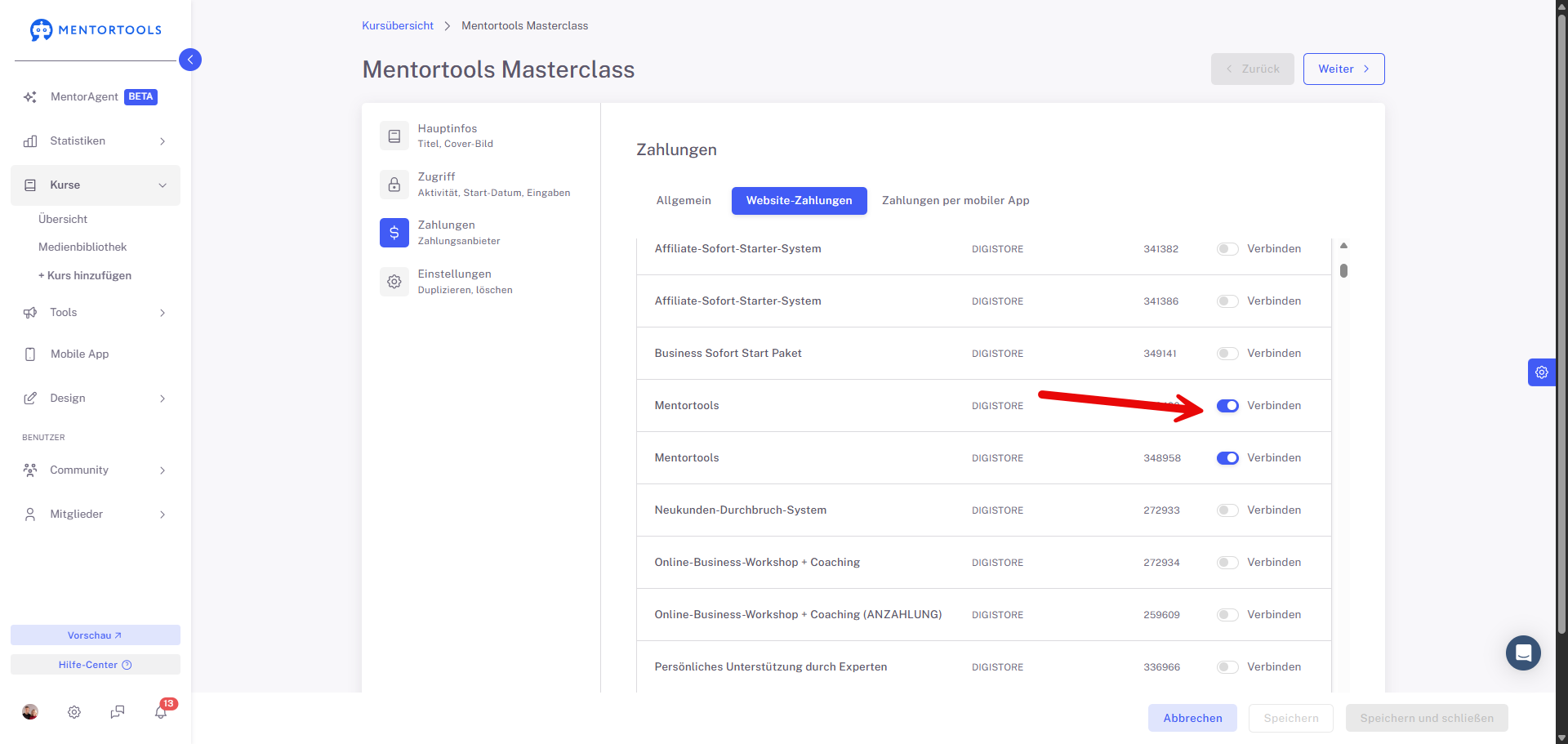Enable Verbinden for product 272934
This screenshot has width=1568, height=744.
[1227, 563]
